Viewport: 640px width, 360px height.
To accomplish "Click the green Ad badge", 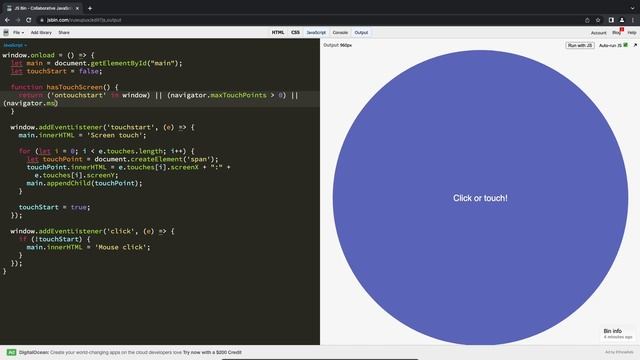I will (11, 352).
